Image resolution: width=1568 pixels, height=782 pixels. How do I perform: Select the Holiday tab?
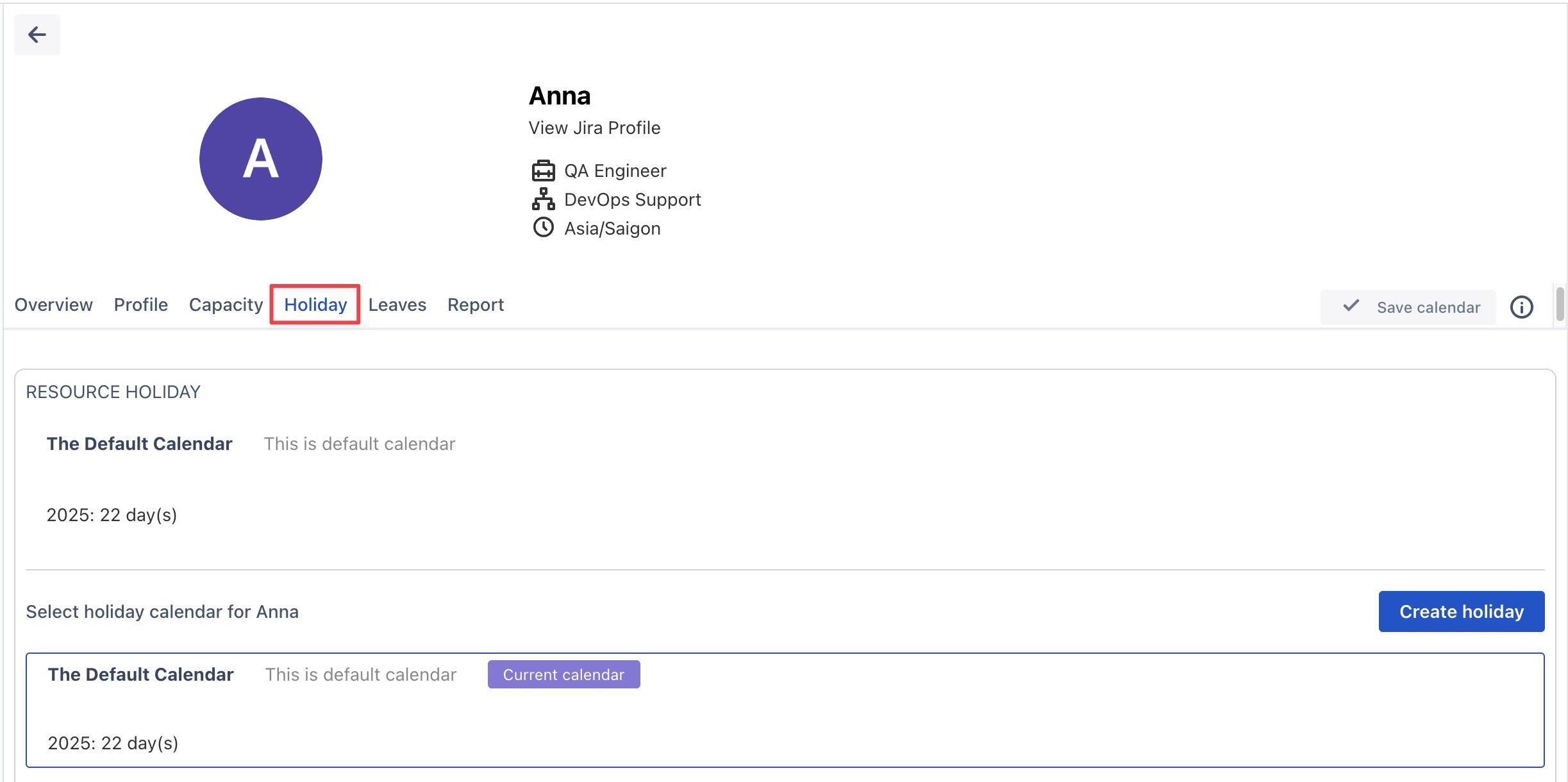click(315, 304)
